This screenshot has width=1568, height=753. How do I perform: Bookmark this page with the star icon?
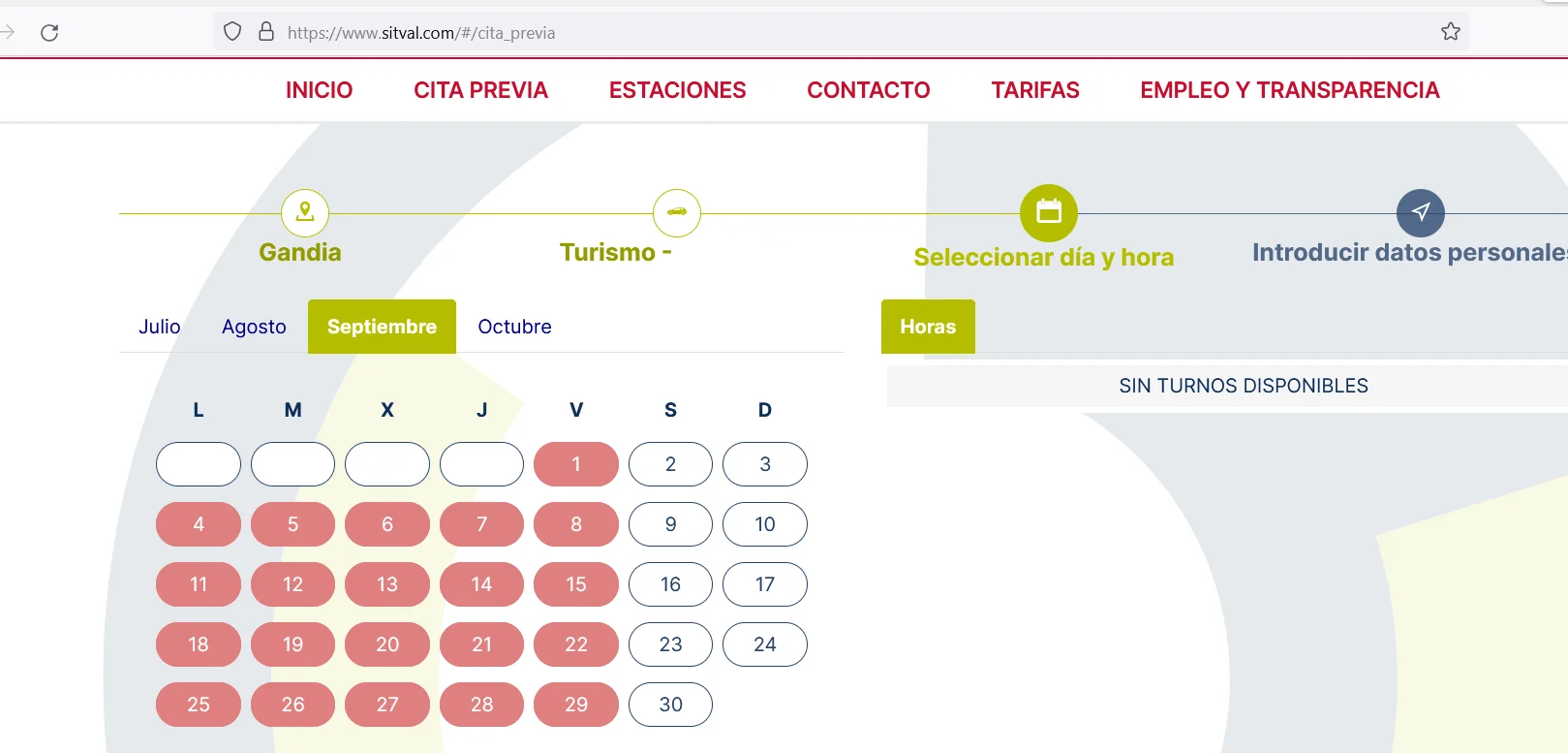click(1451, 32)
